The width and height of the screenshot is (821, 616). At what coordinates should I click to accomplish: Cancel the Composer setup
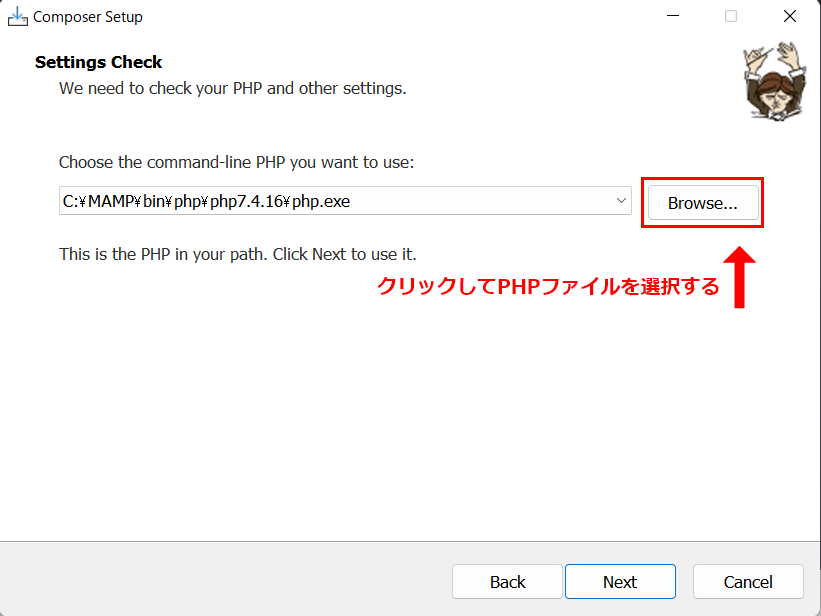[748, 581]
